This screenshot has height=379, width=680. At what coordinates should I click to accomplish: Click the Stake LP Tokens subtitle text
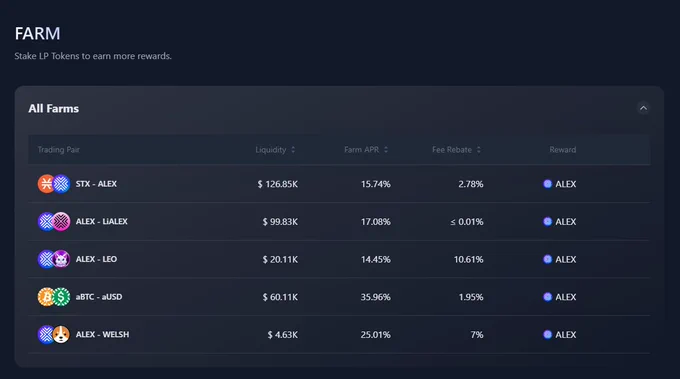93,56
